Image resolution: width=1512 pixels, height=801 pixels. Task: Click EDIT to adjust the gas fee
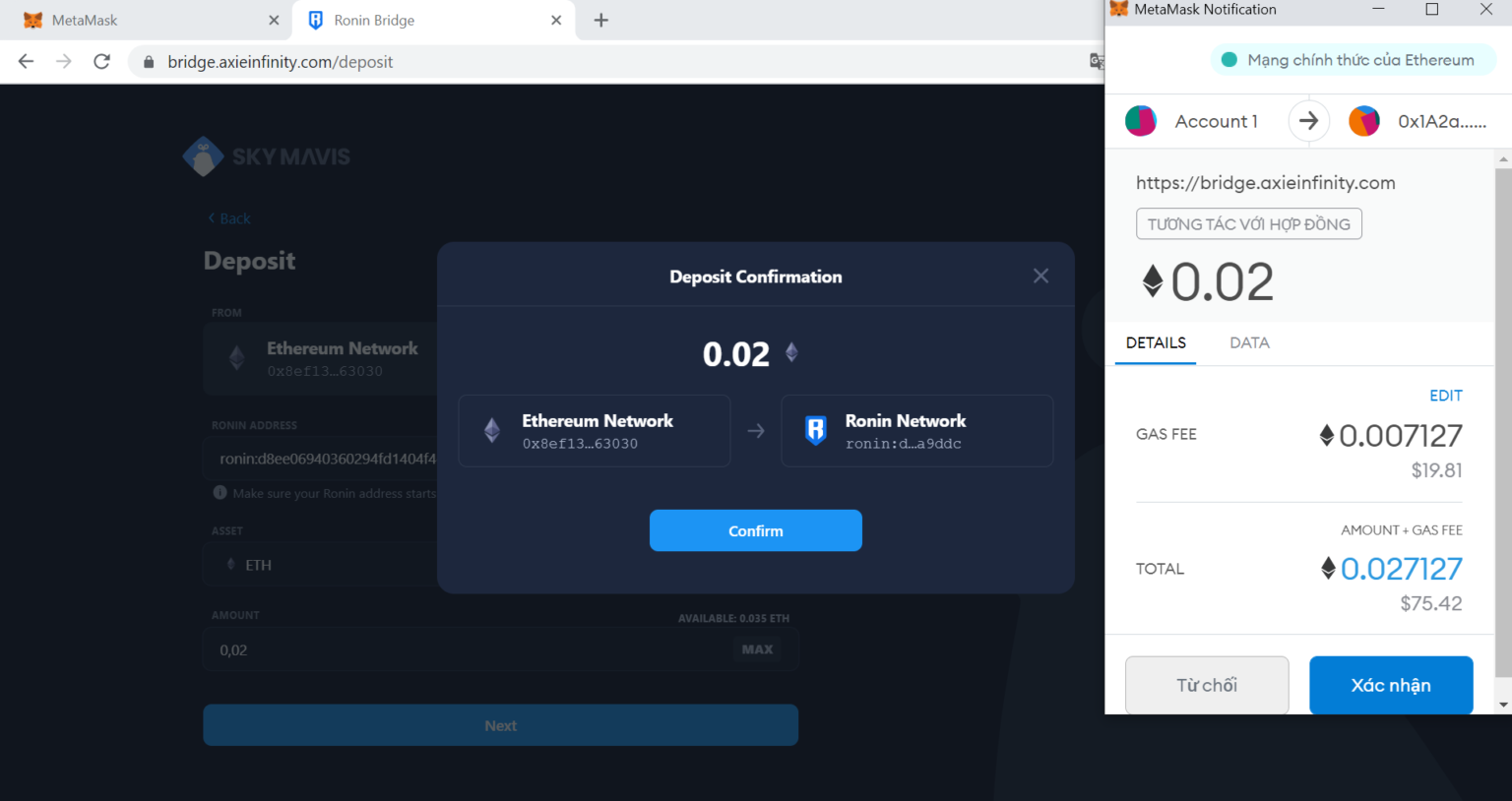(1445, 395)
